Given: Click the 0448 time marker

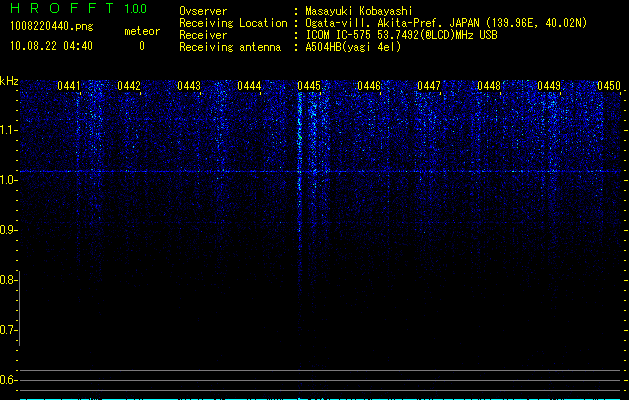Looking at the screenshot, I should pos(489,85).
